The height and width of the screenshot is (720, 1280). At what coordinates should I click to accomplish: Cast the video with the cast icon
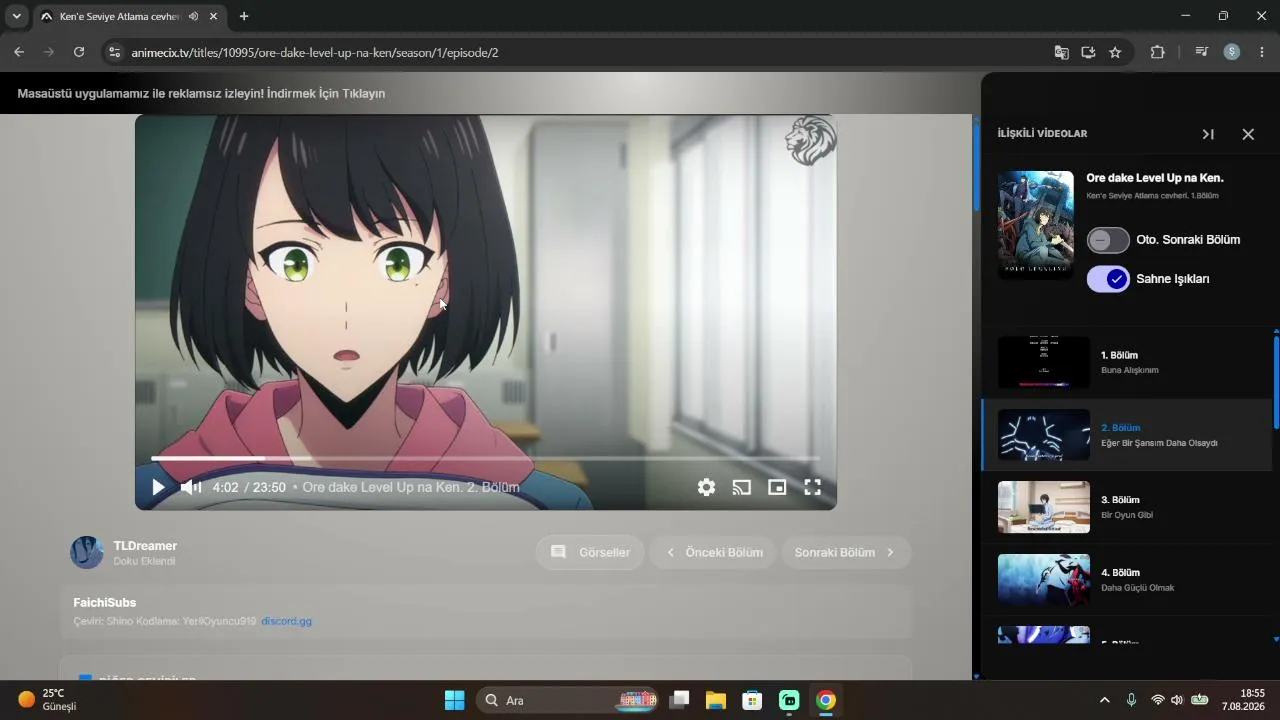[741, 487]
